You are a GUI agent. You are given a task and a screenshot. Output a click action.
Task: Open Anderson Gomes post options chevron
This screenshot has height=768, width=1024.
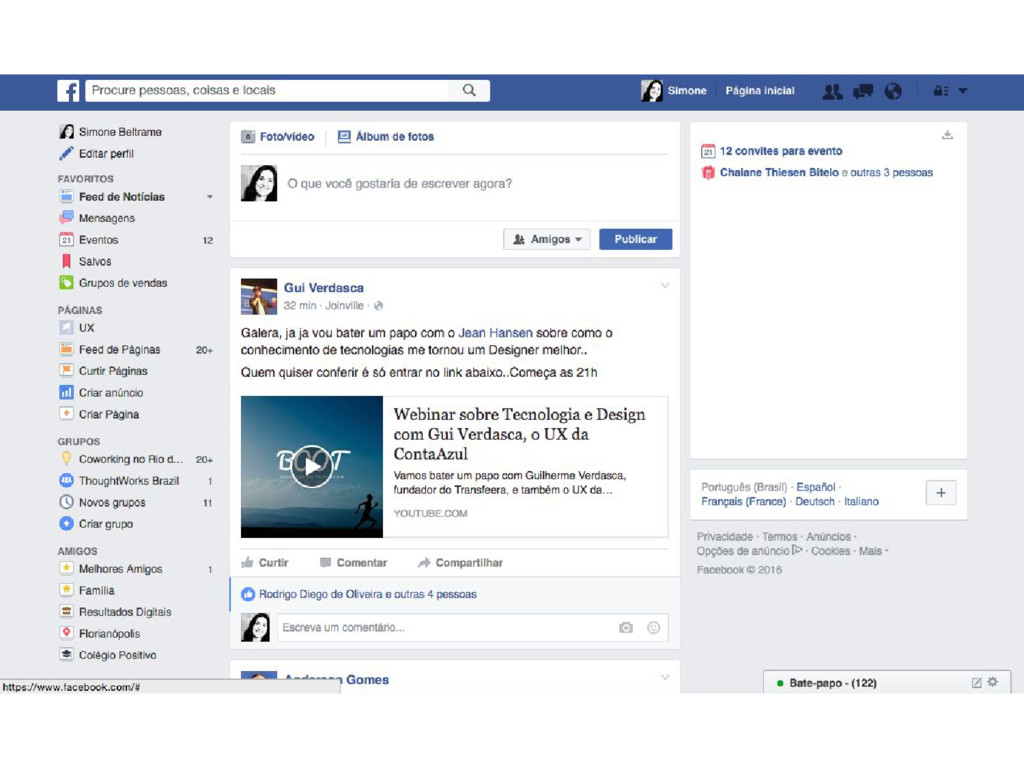[x=665, y=678]
